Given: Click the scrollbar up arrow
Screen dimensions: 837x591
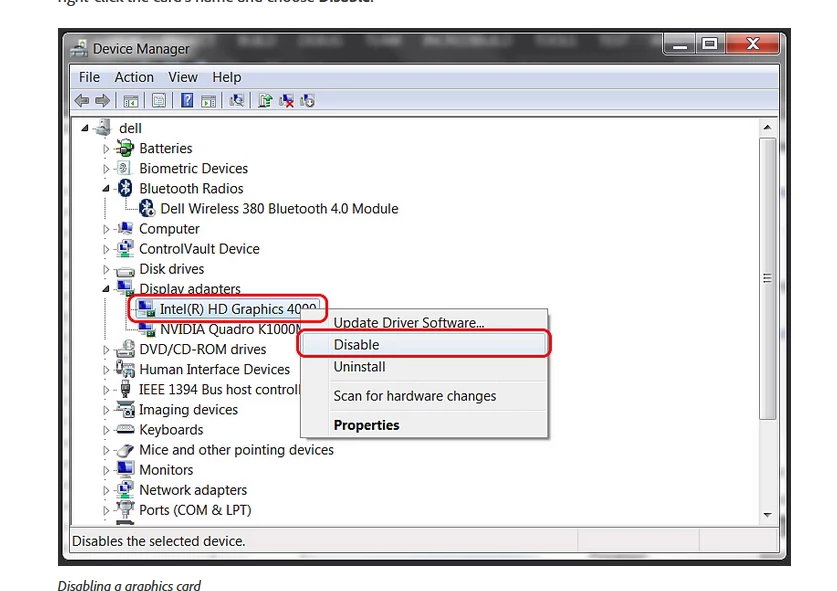Looking at the screenshot, I should tap(767, 127).
